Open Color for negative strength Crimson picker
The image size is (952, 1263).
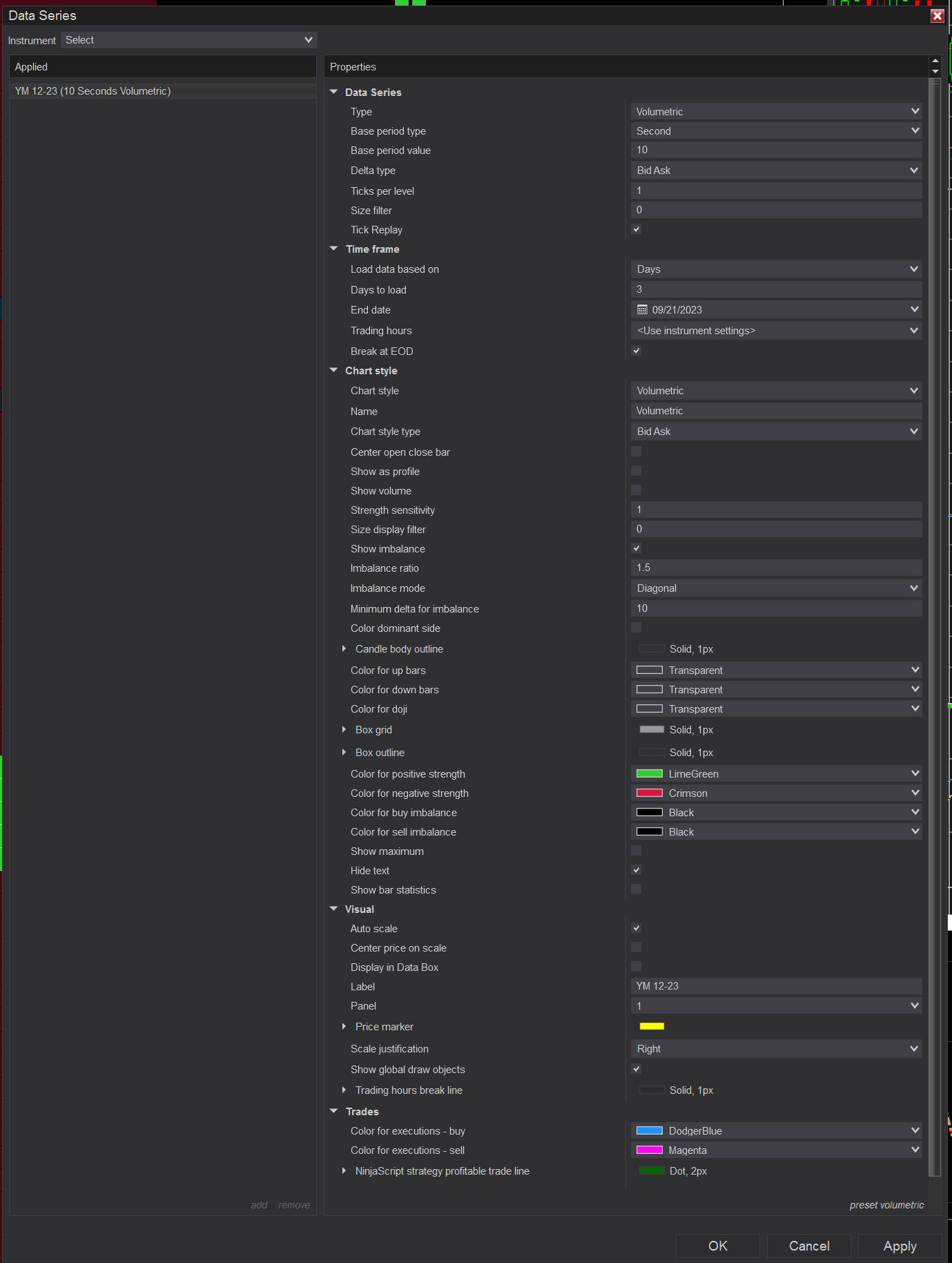tap(777, 793)
